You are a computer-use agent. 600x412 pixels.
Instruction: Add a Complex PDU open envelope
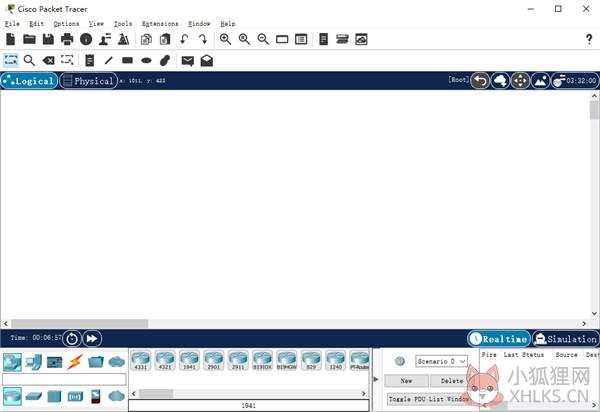click(207, 60)
